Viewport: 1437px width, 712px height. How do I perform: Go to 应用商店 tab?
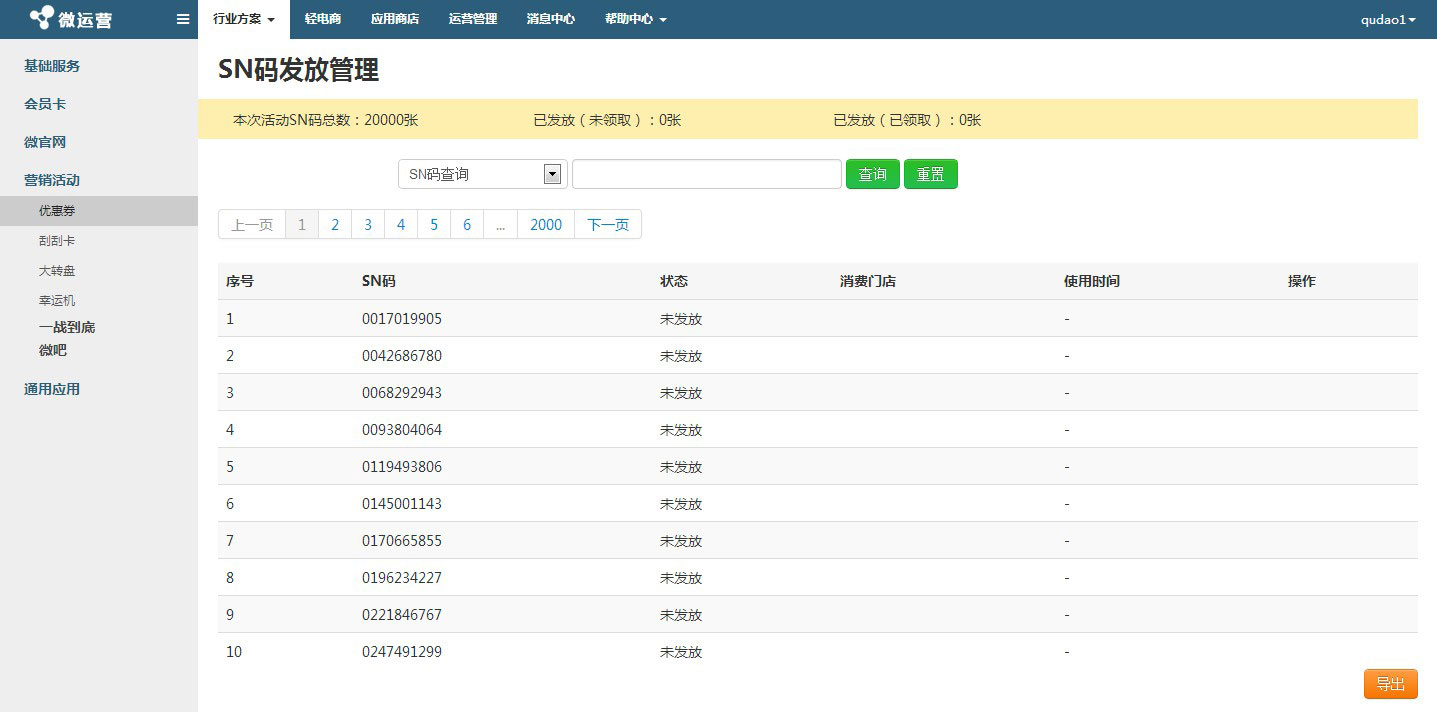[394, 19]
